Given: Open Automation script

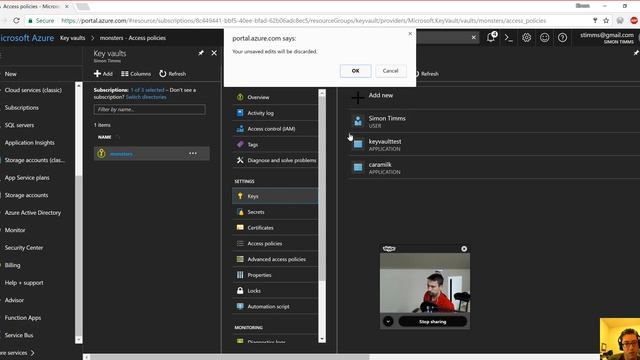Looking at the screenshot, I should tap(275, 307).
